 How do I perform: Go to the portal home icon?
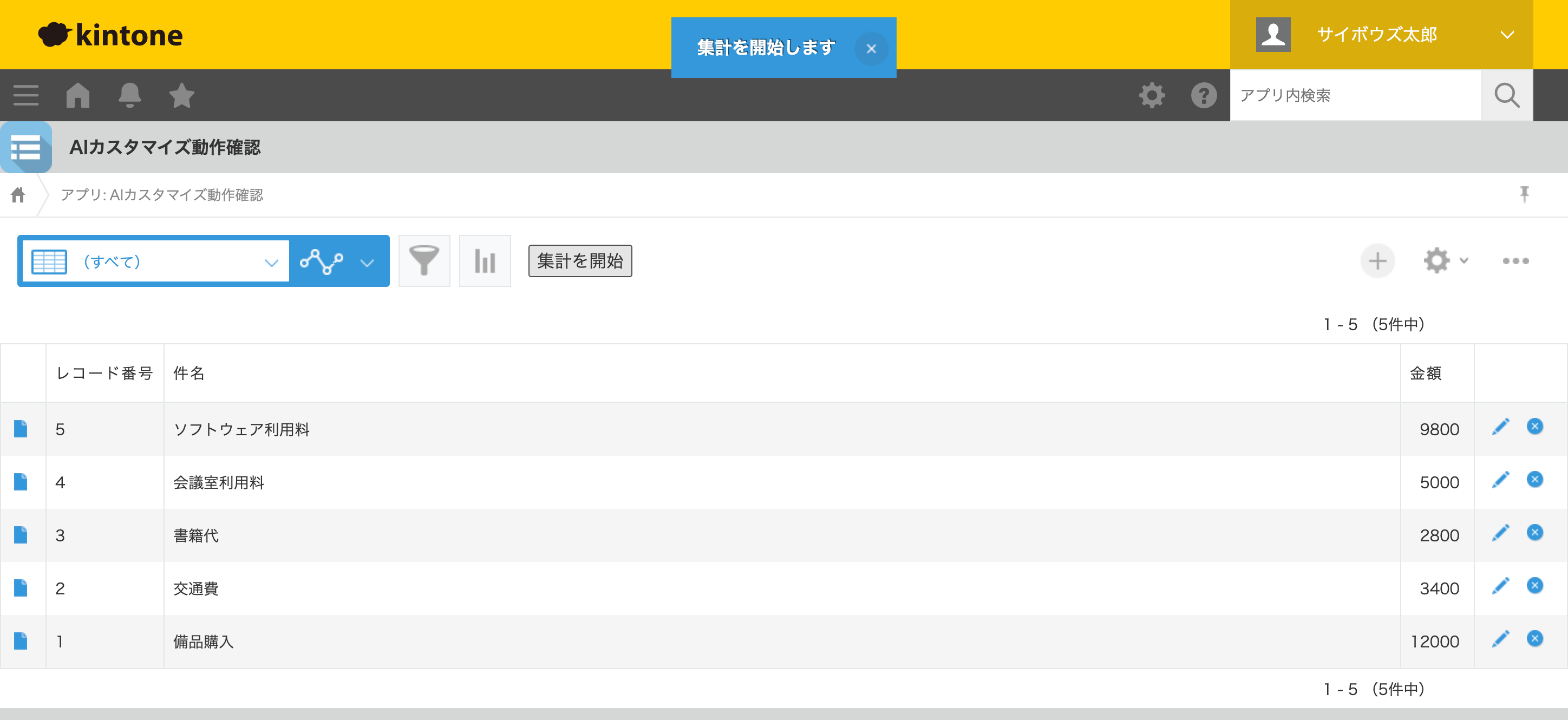click(78, 95)
